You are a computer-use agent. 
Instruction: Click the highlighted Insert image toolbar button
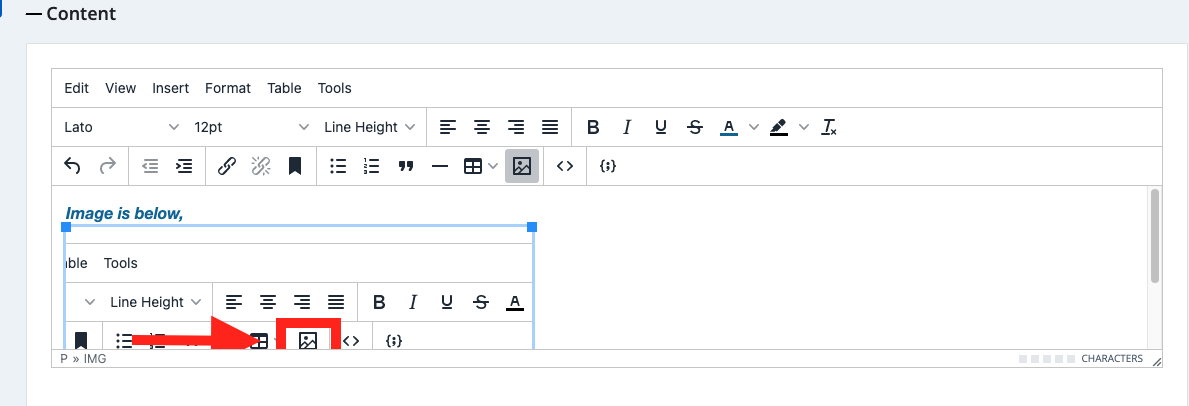tap(521, 167)
